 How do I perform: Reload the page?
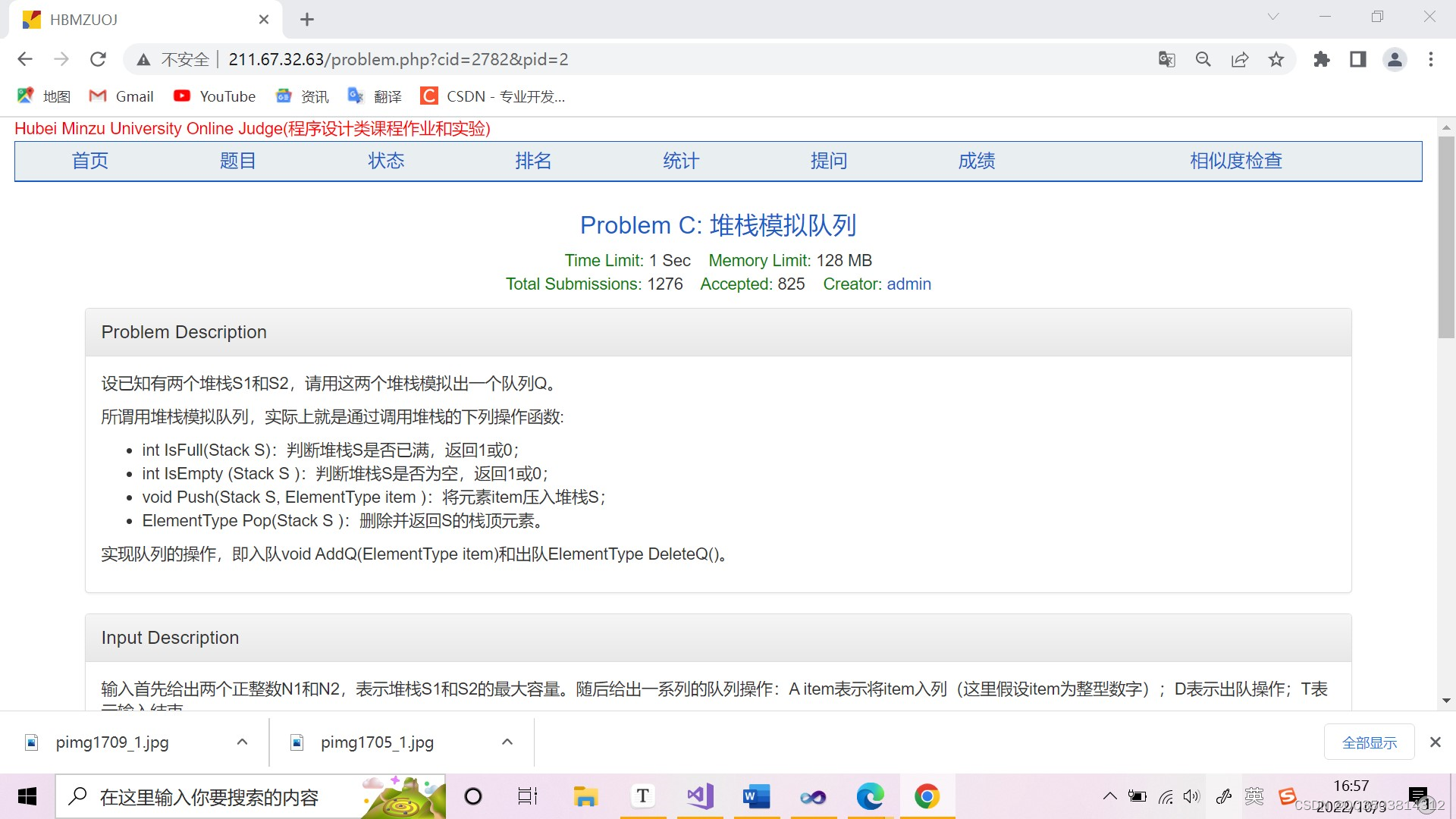pos(98,59)
